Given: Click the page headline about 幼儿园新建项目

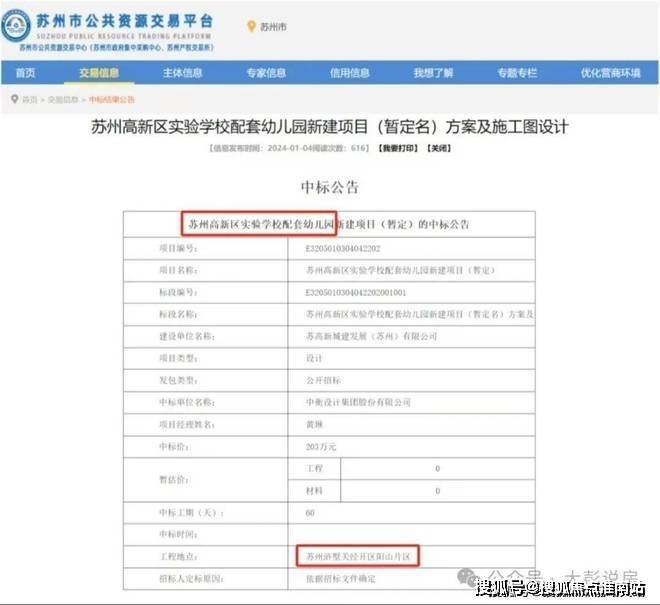Looking at the screenshot, I should [x=330, y=127].
